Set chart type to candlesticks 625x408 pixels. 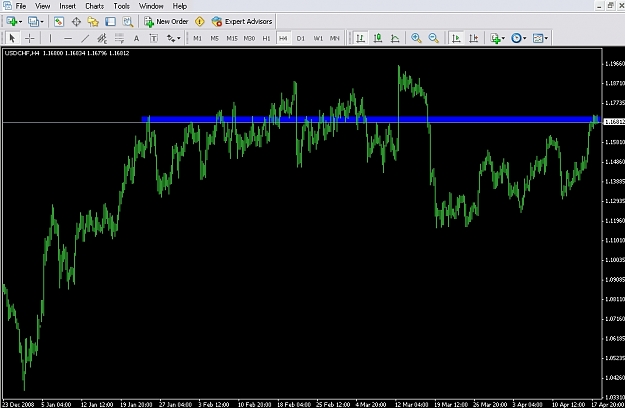tap(377, 38)
